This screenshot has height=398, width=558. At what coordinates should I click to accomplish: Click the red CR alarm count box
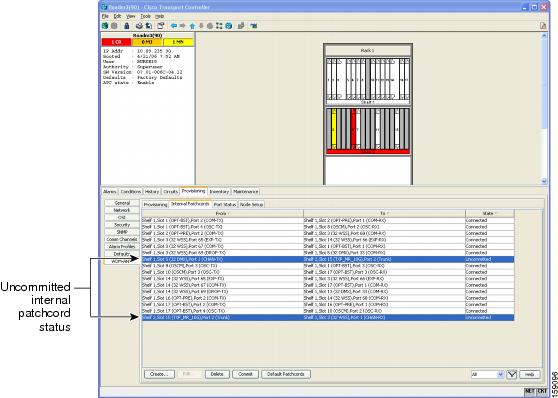116,42
